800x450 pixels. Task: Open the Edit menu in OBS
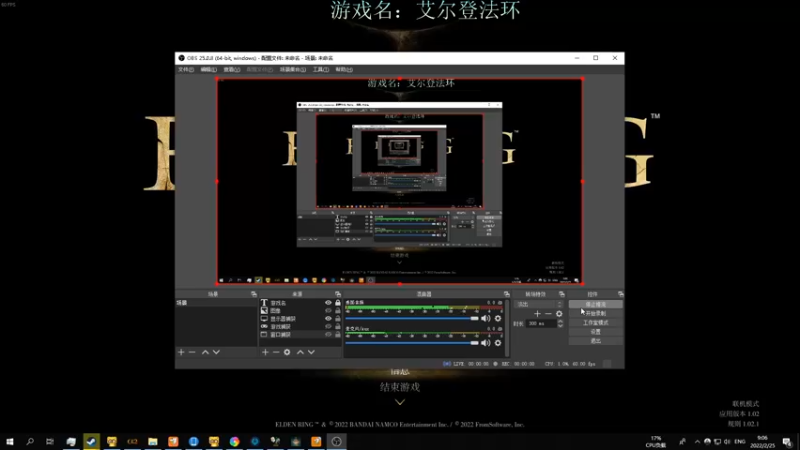pos(208,69)
